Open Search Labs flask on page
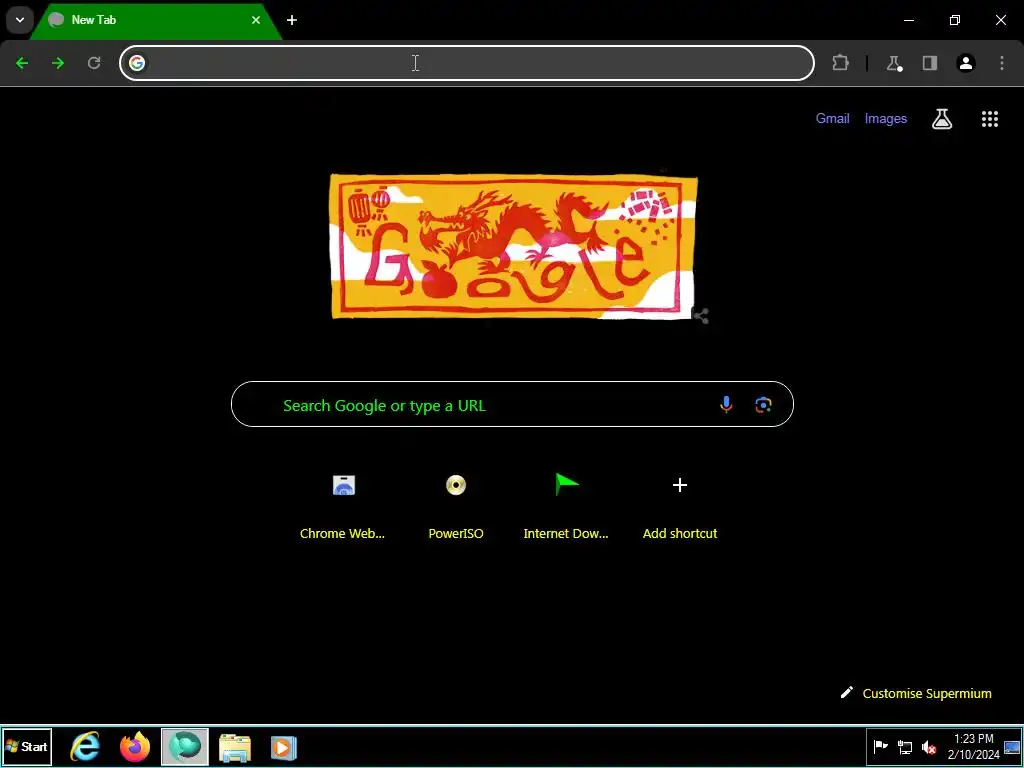The image size is (1024, 768). (x=942, y=118)
